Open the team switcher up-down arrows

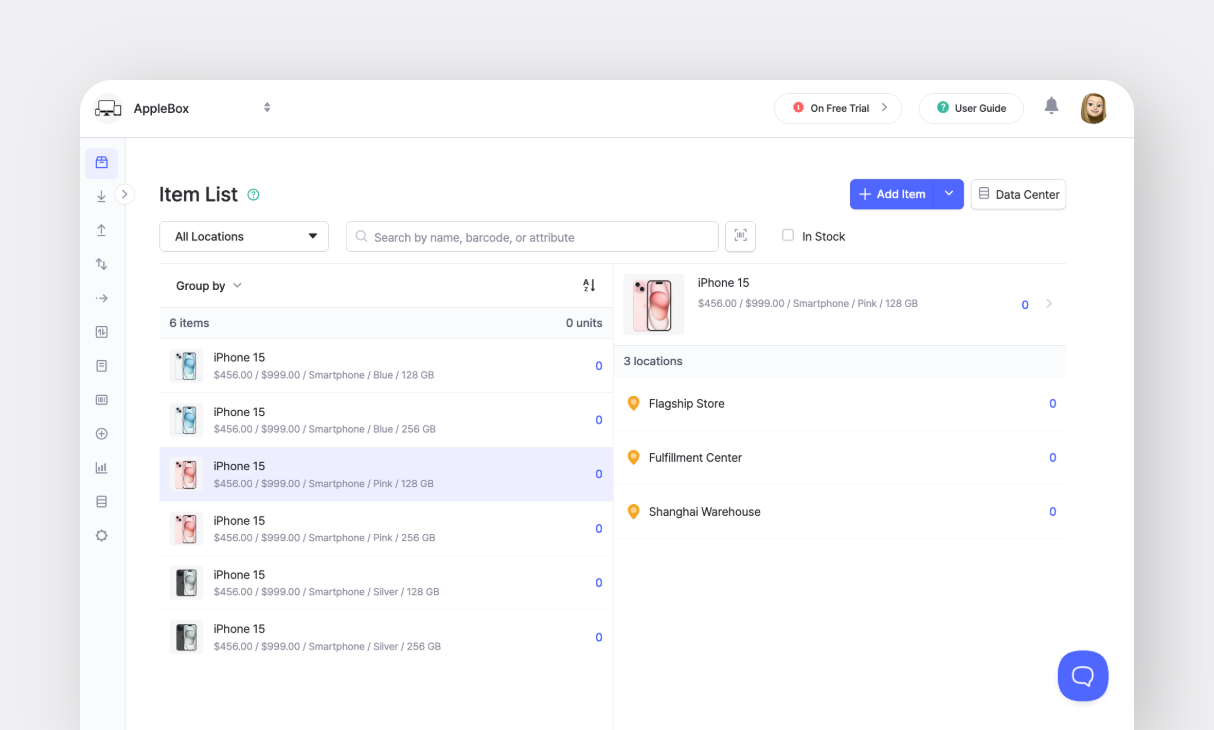click(267, 107)
